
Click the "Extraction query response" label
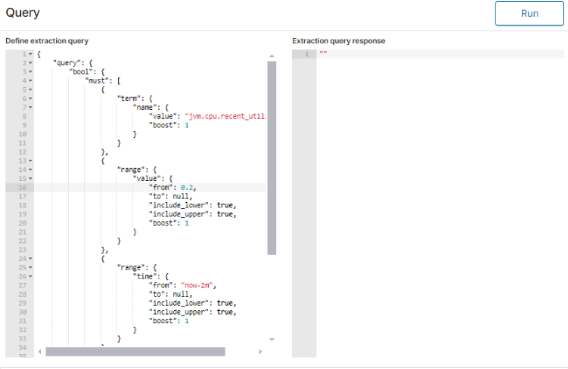coord(339,41)
